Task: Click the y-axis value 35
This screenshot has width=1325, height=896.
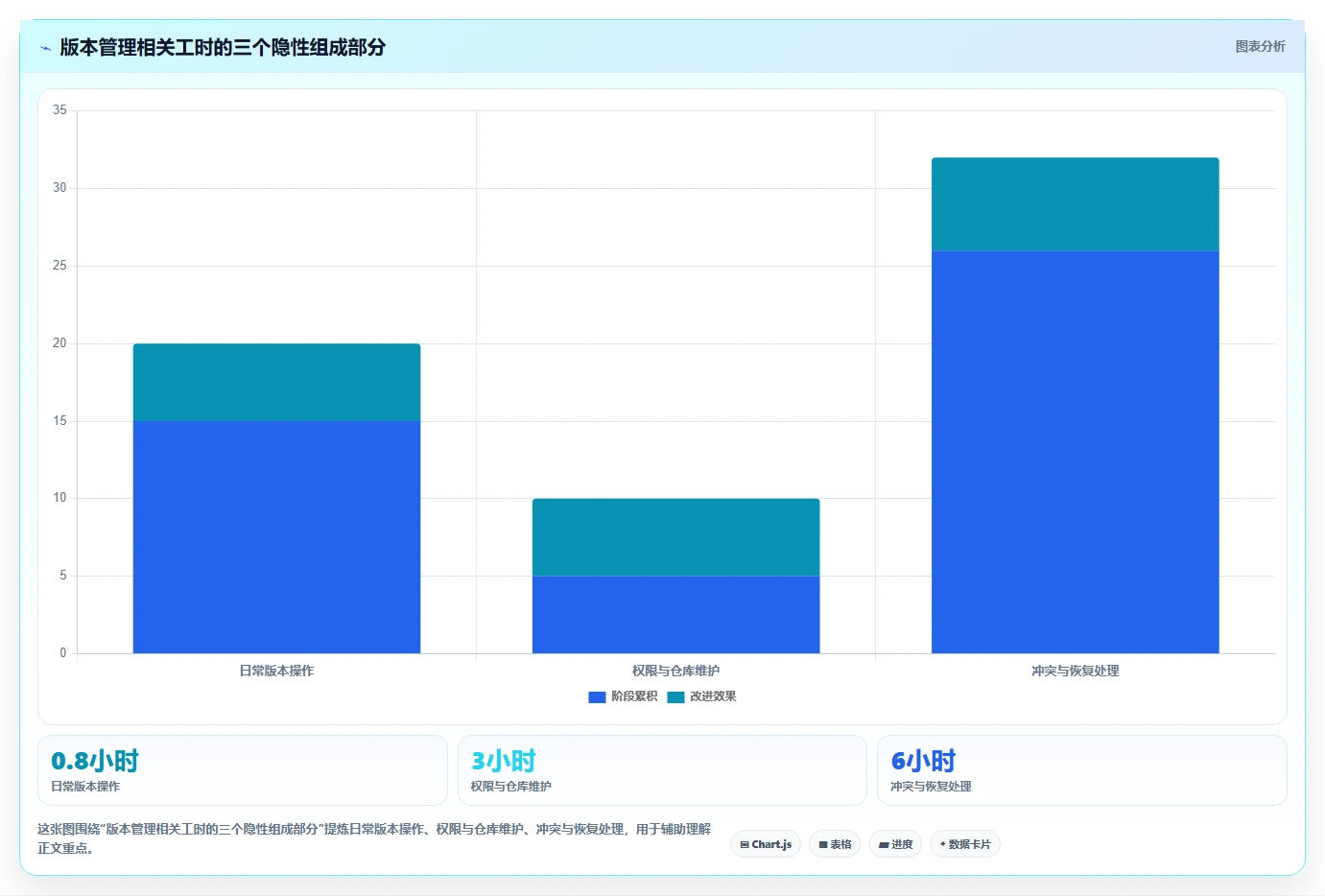Action: tap(59, 110)
